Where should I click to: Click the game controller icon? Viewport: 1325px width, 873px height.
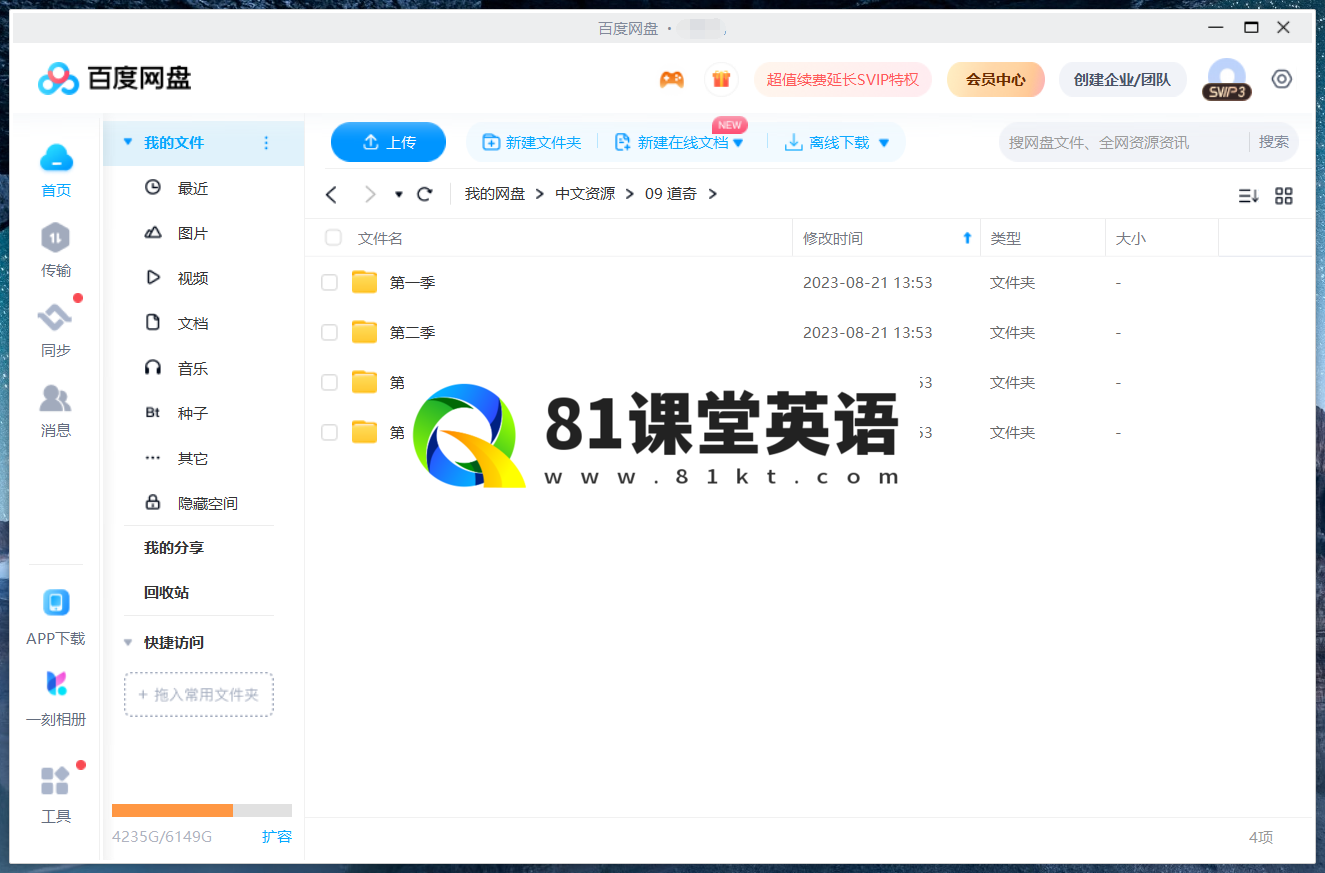[x=672, y=79]
